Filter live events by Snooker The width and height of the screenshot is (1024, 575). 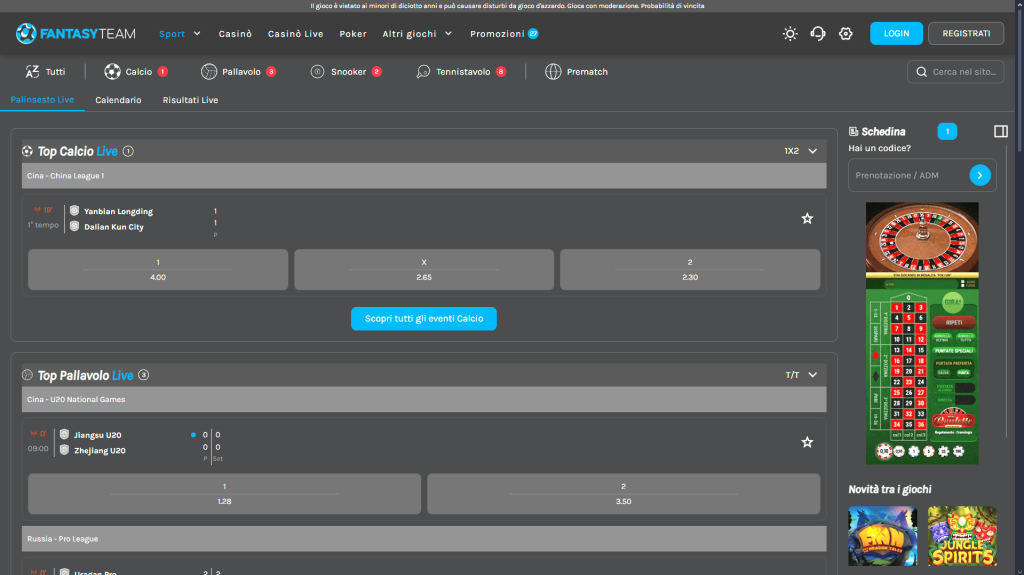(x=346, y=72)
